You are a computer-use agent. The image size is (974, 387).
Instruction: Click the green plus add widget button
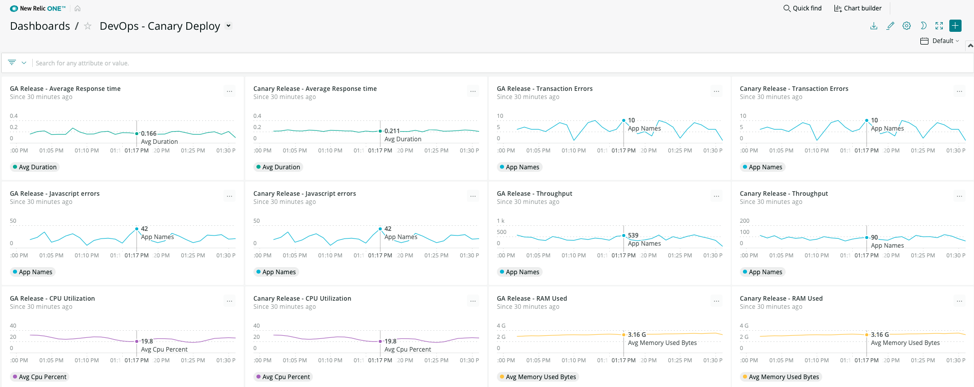pos(955,26)
